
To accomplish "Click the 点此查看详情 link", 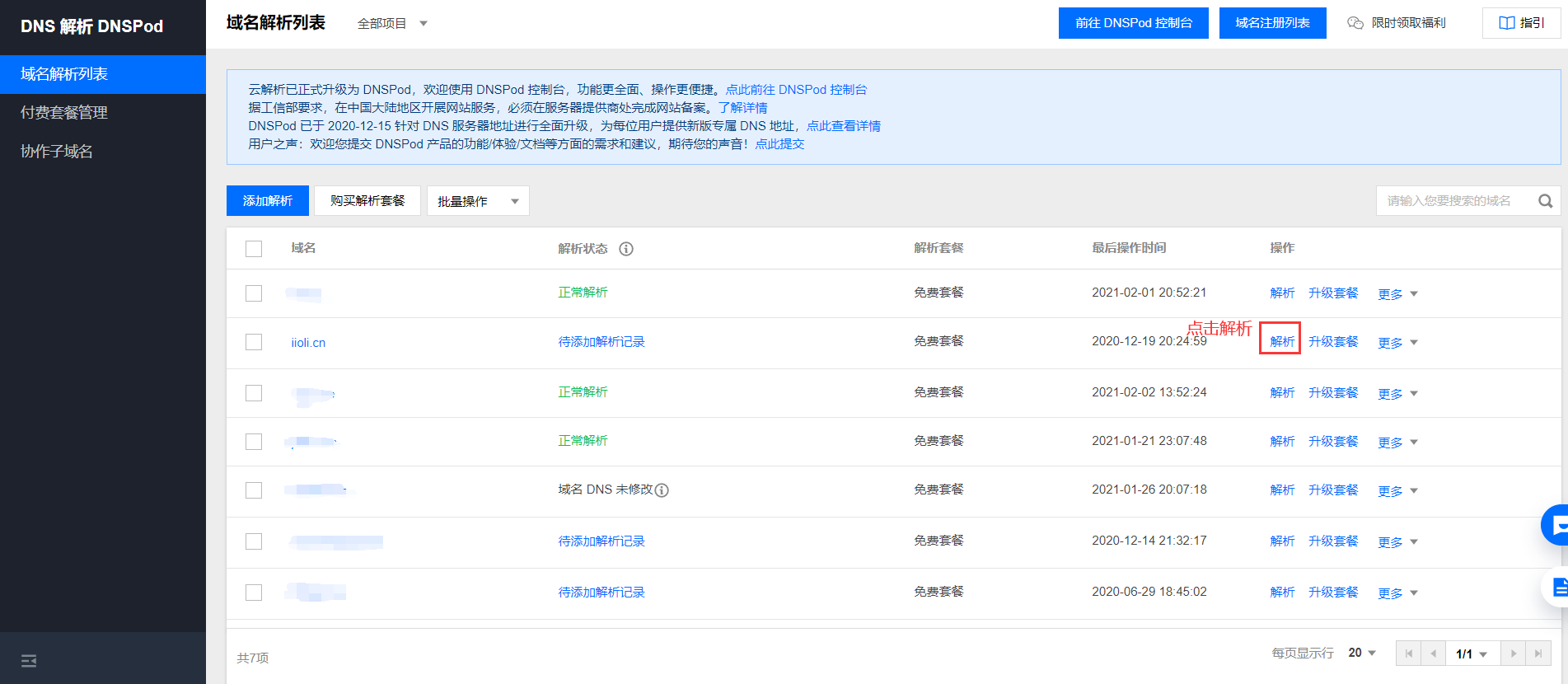I will [844, 126].
